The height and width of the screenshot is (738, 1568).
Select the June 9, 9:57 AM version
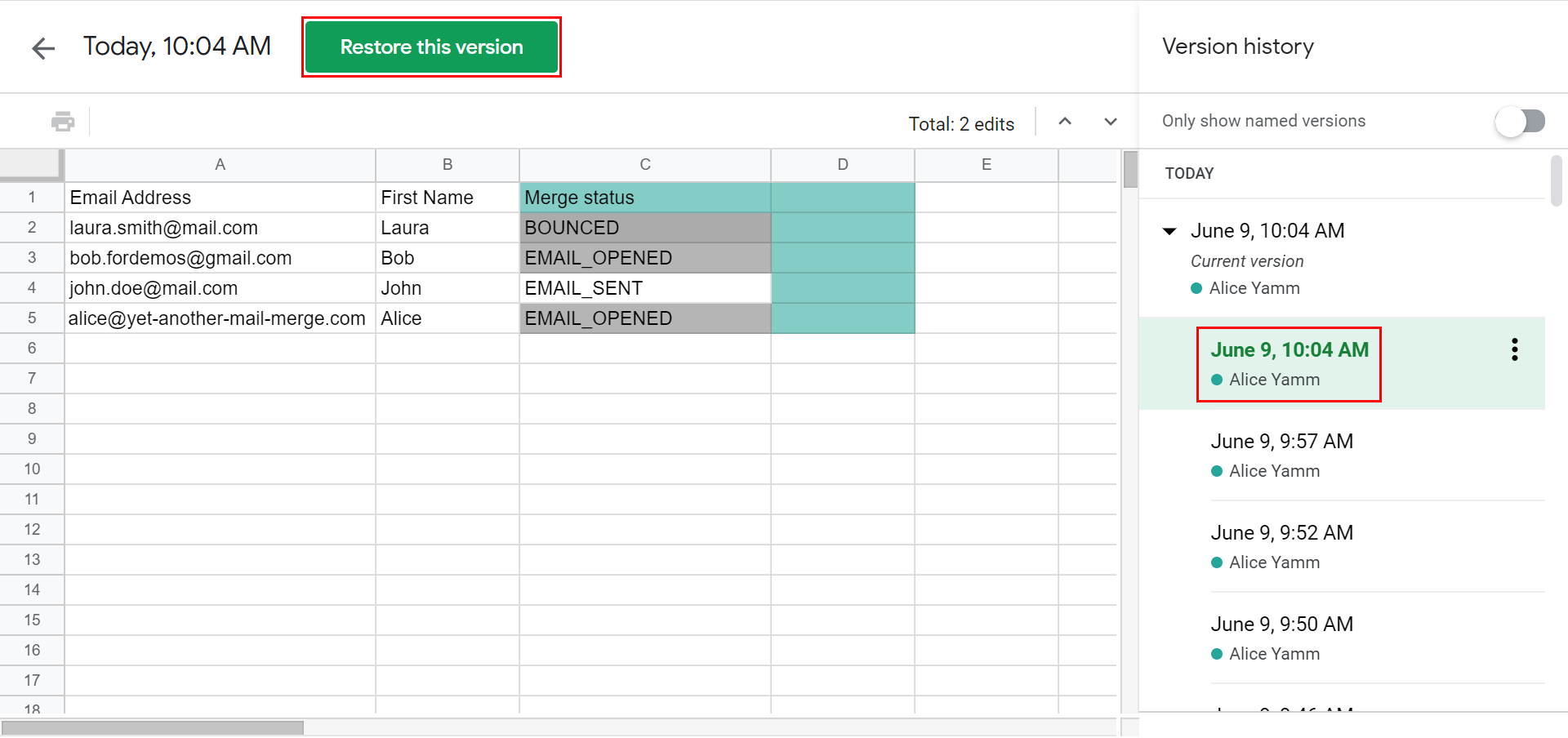[1281, 442]
